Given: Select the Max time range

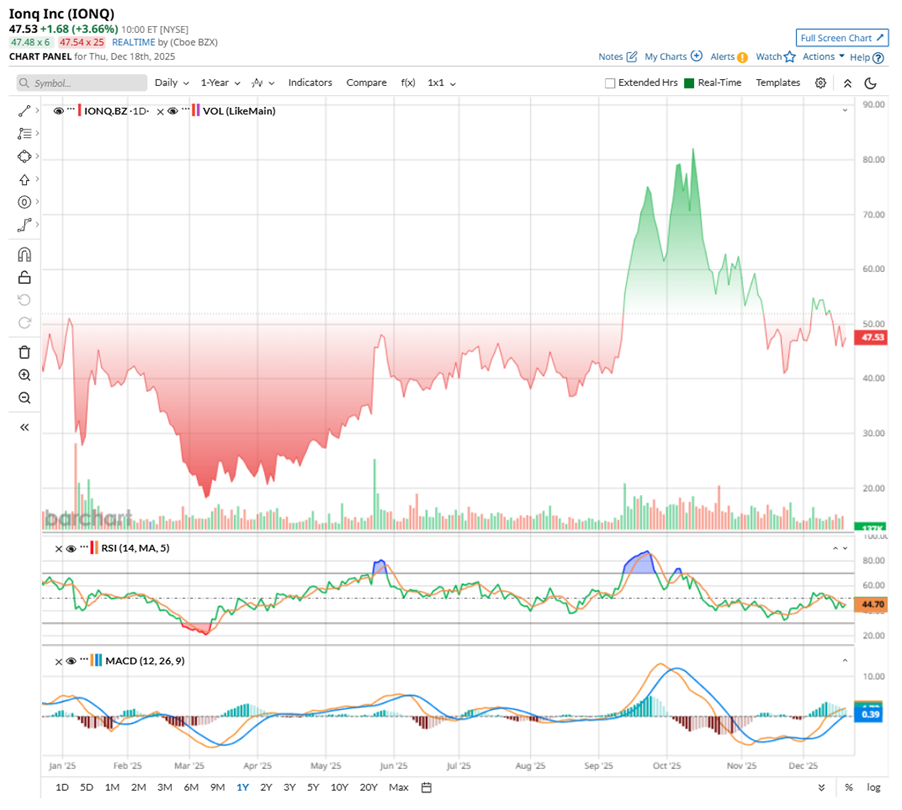Looking at the screenshot, I should [399, 787].
